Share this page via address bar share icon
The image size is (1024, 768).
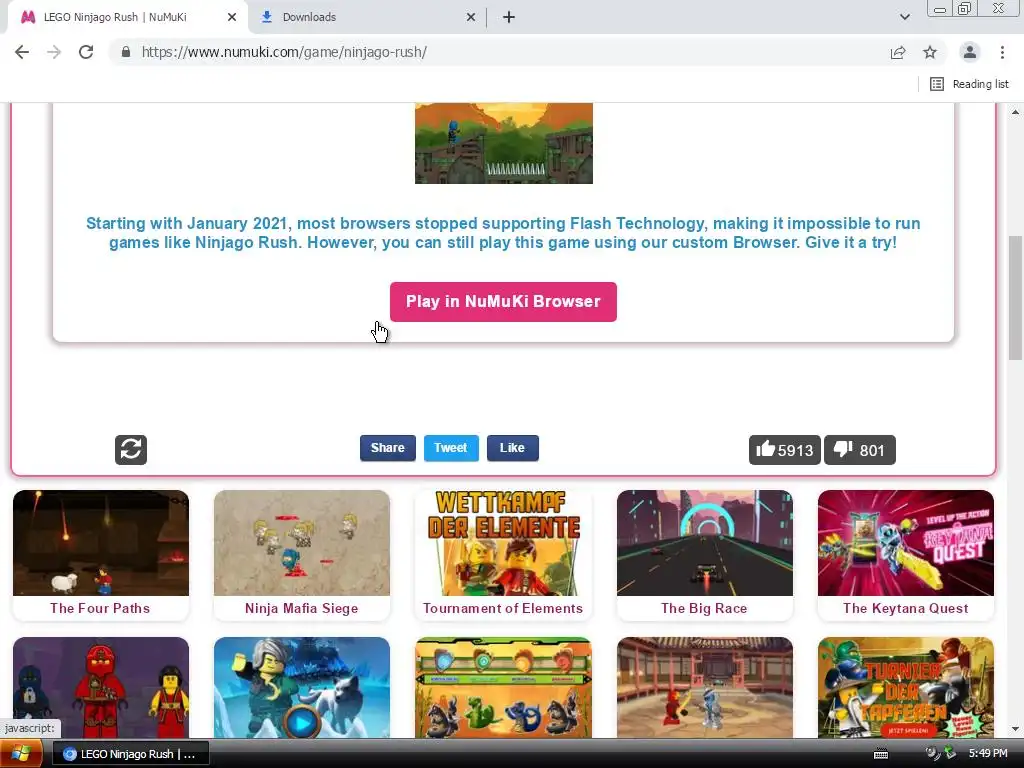(x=898, y=52)
